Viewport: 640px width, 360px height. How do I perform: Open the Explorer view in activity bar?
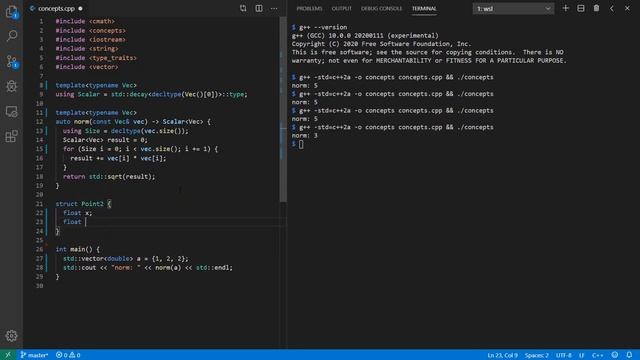pyautogui.click(x=11, y=12)
